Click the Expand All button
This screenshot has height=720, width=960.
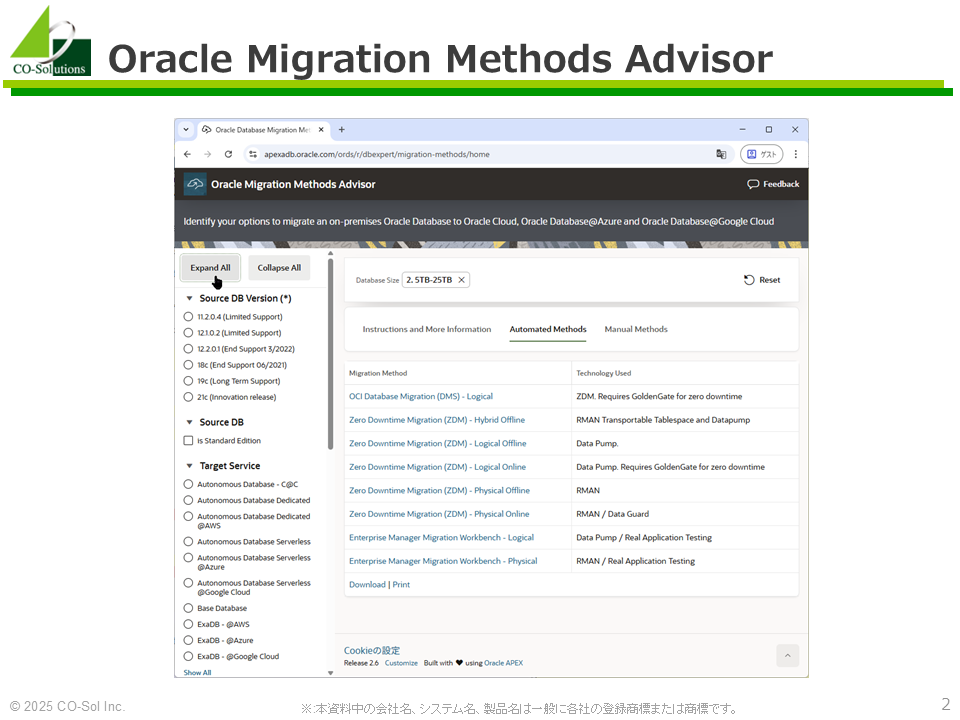point(210,268)
